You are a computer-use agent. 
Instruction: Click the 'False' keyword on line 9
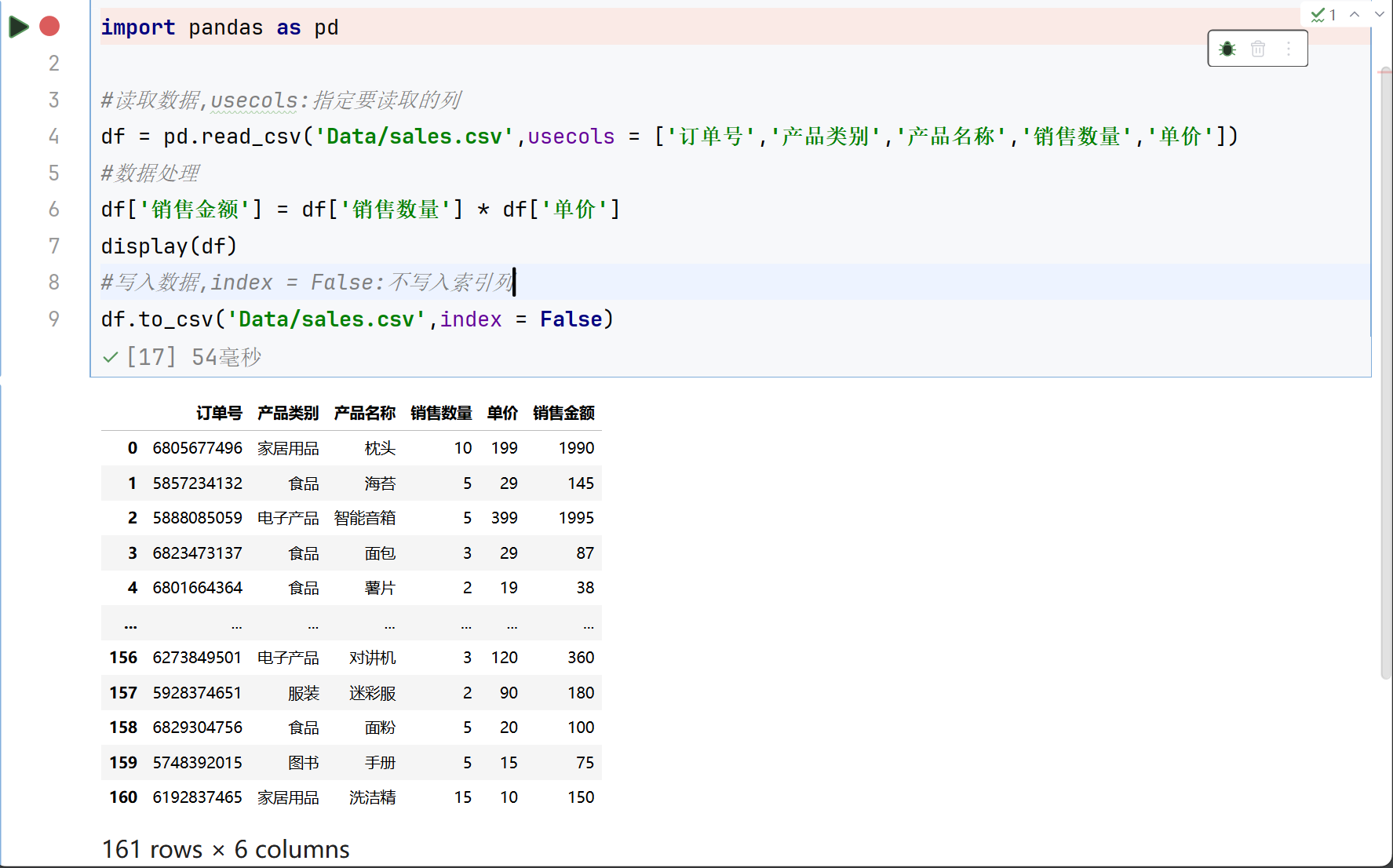571,319
